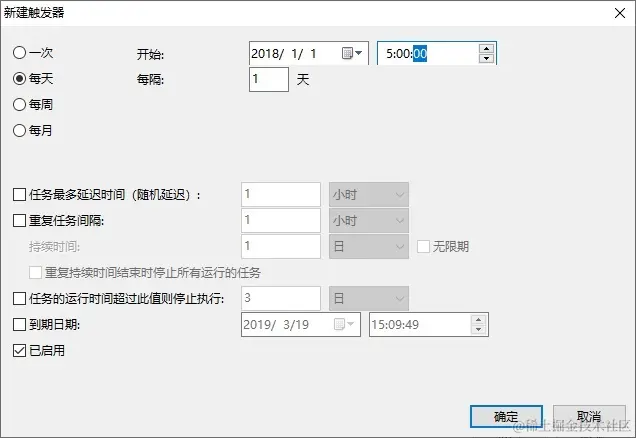Increase expiry time with up arrow

(x=479, y=320)
